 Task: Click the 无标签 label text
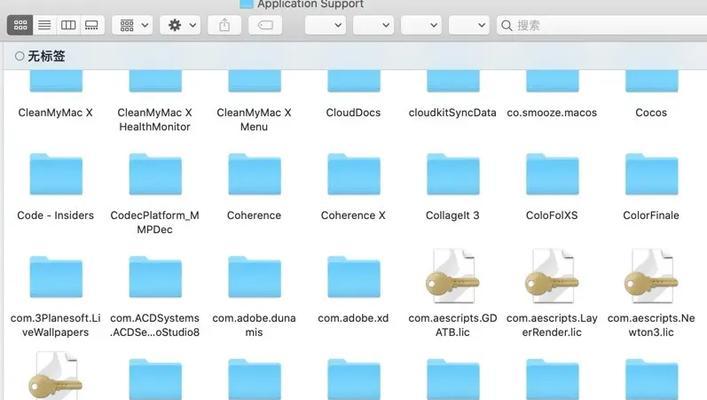pos(46,56)
